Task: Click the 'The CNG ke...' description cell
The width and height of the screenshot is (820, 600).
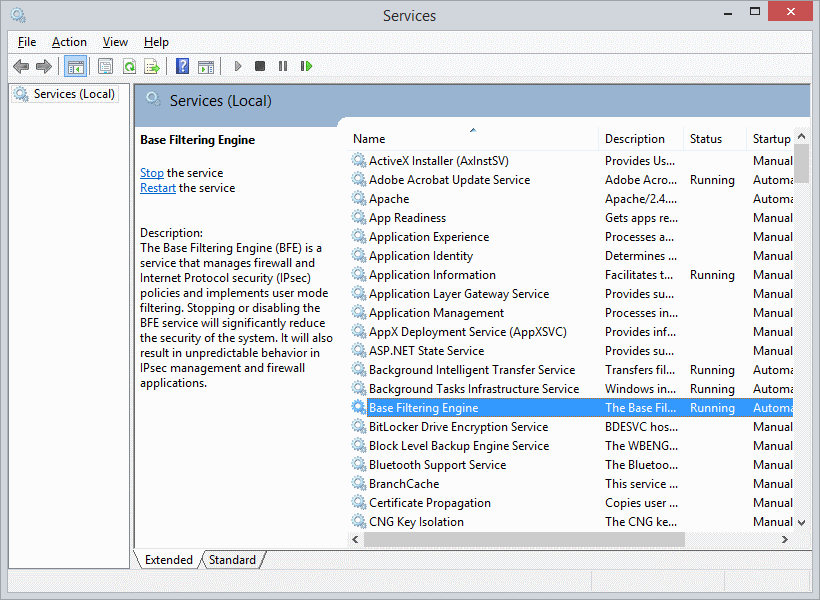Action: (641, 522)
